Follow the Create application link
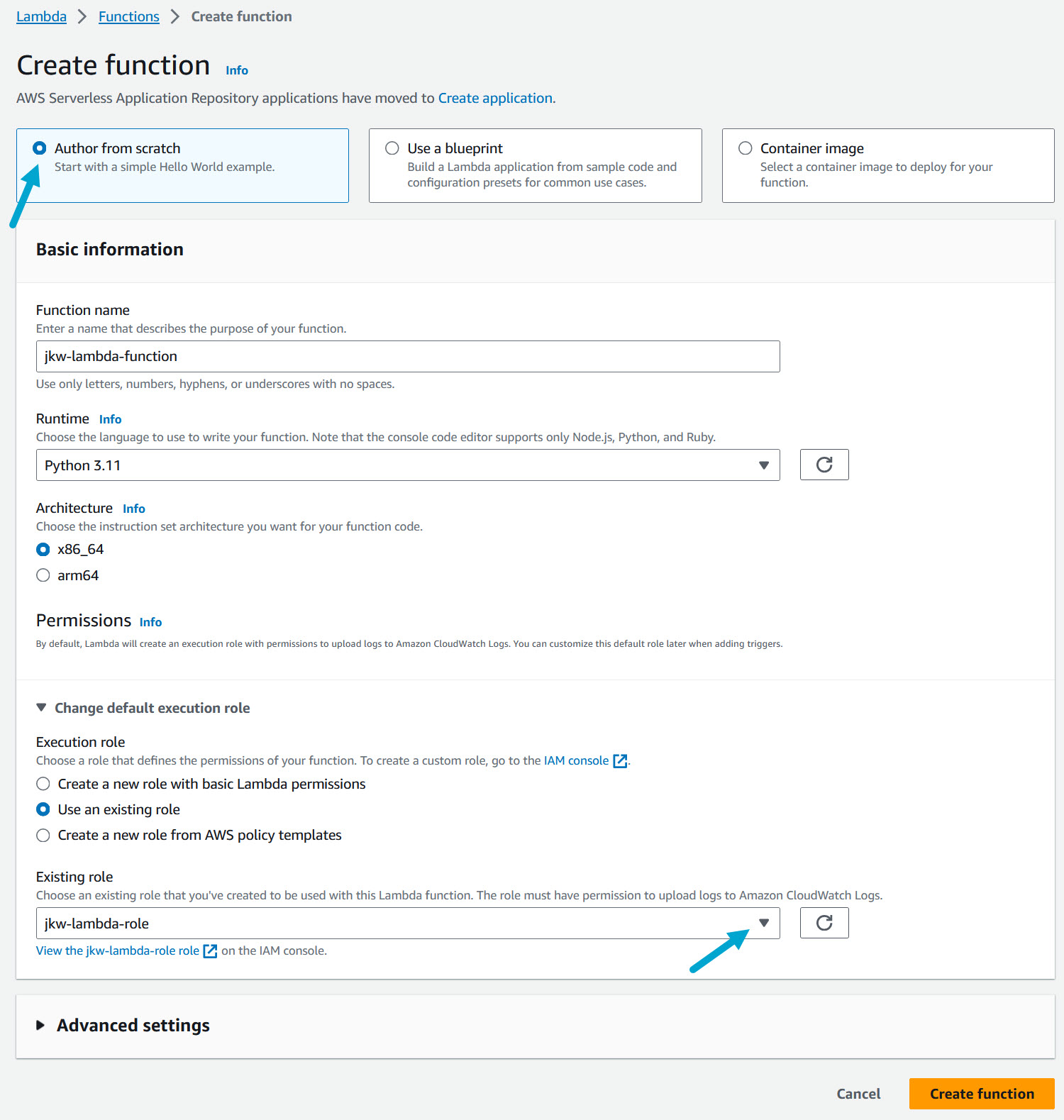 point(495,98)
